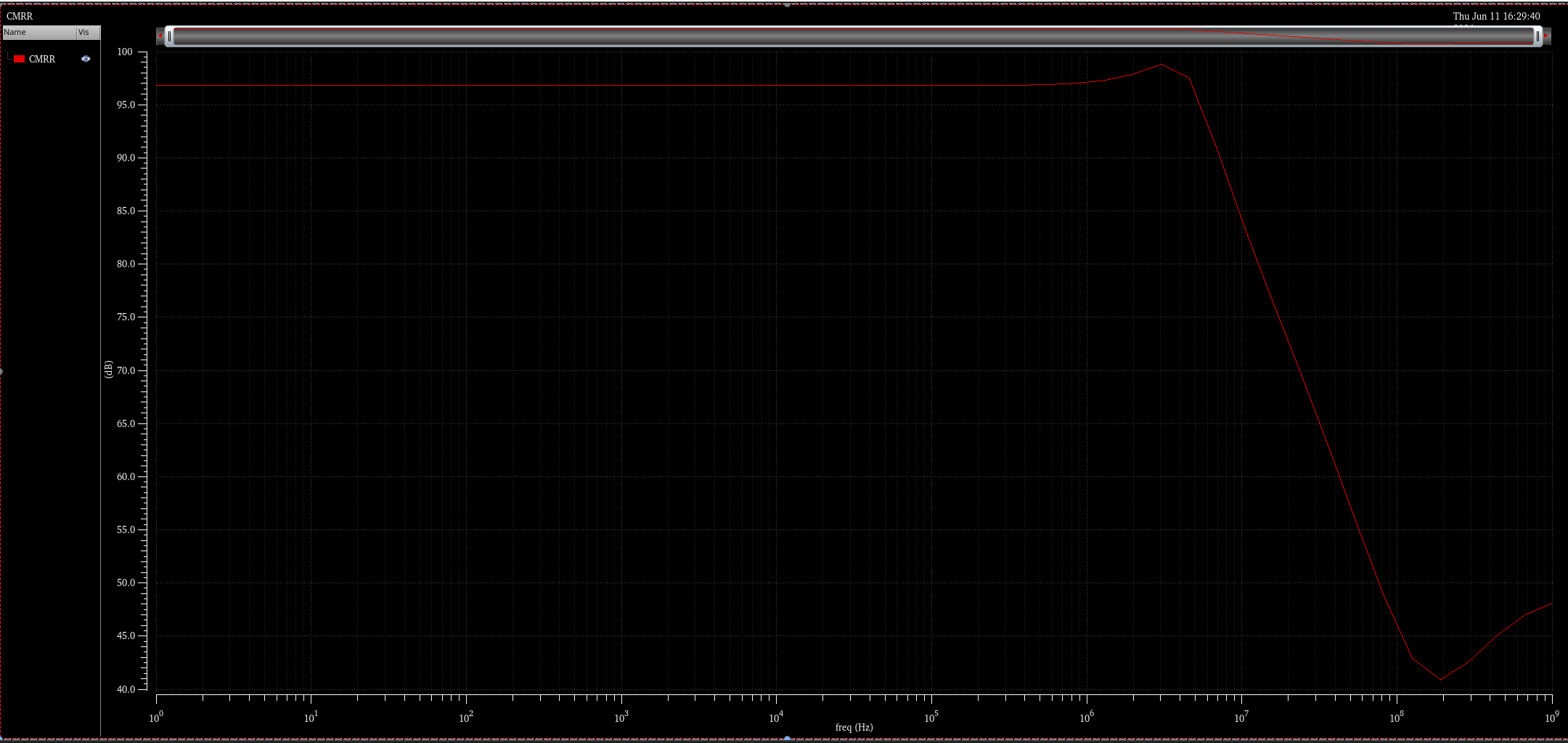Click the 10^3 x-axis tick label
Viewport: 1568px width, 743px height.
tap(621, 718)
